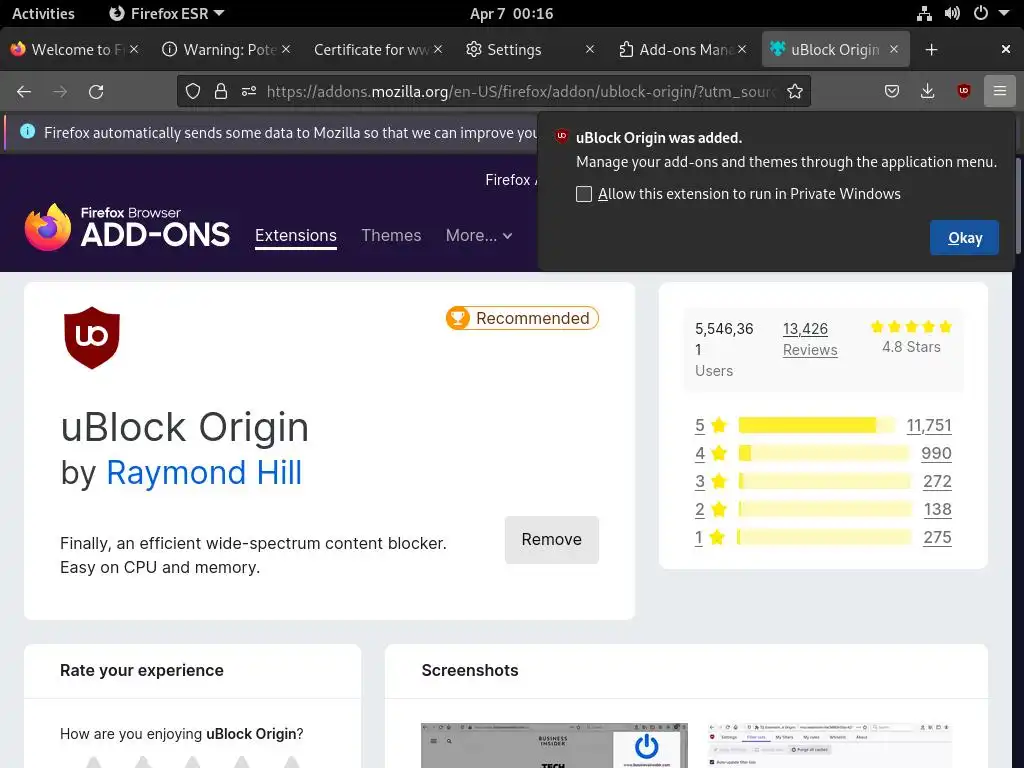Image resolution: width=1024 pixels, height=768 pixels.
Task: Open the 11,751 five-star reviews count
Action: click(x=929, y=425)
